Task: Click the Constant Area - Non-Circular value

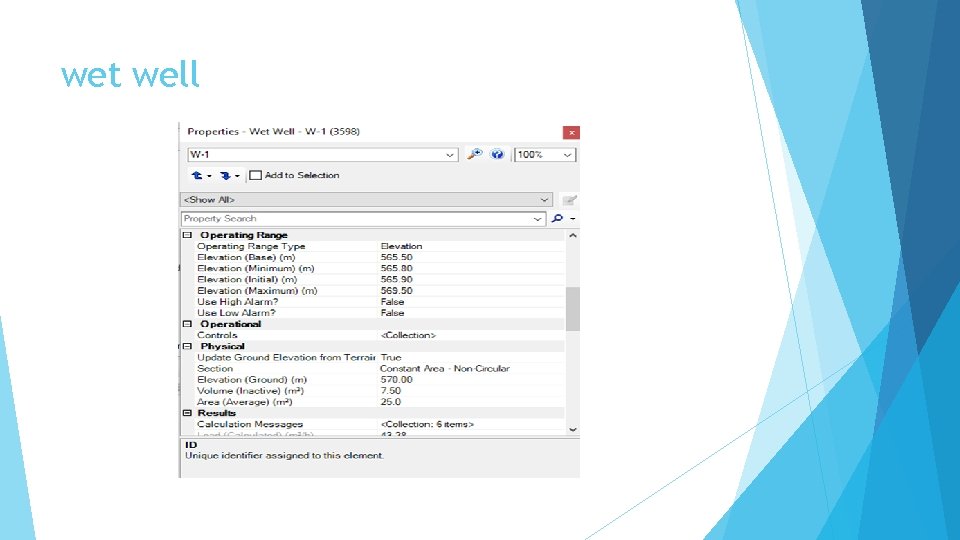Action: pyautogui.click(x=445, y=369)
